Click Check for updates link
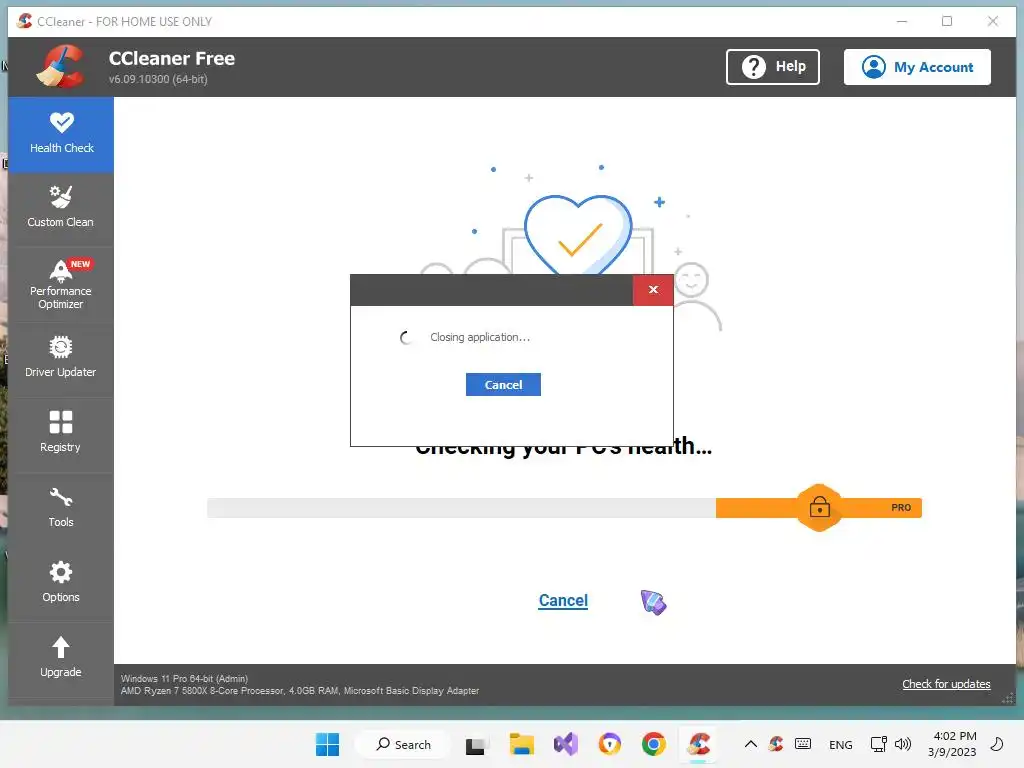Screen dimensions: 1024x768 click(x=946, y=684)
